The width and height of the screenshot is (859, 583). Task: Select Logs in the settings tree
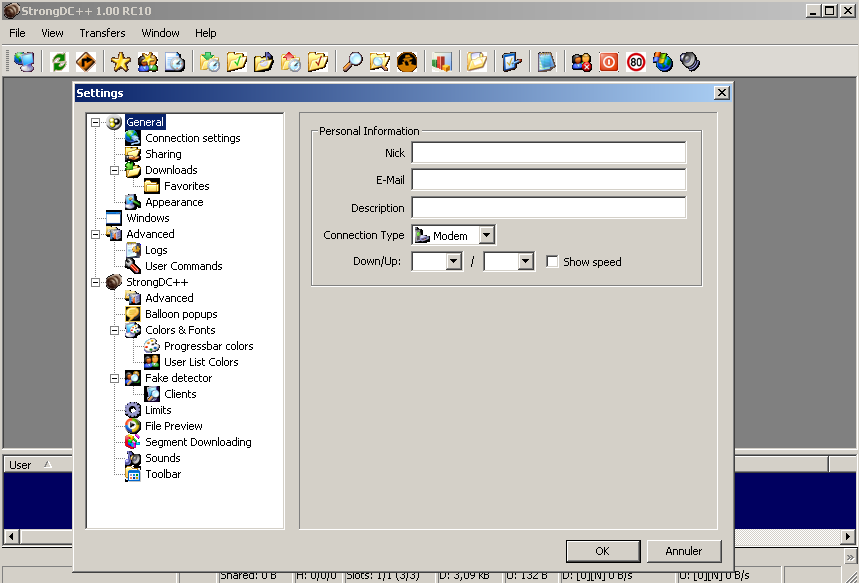click(156, 250)
